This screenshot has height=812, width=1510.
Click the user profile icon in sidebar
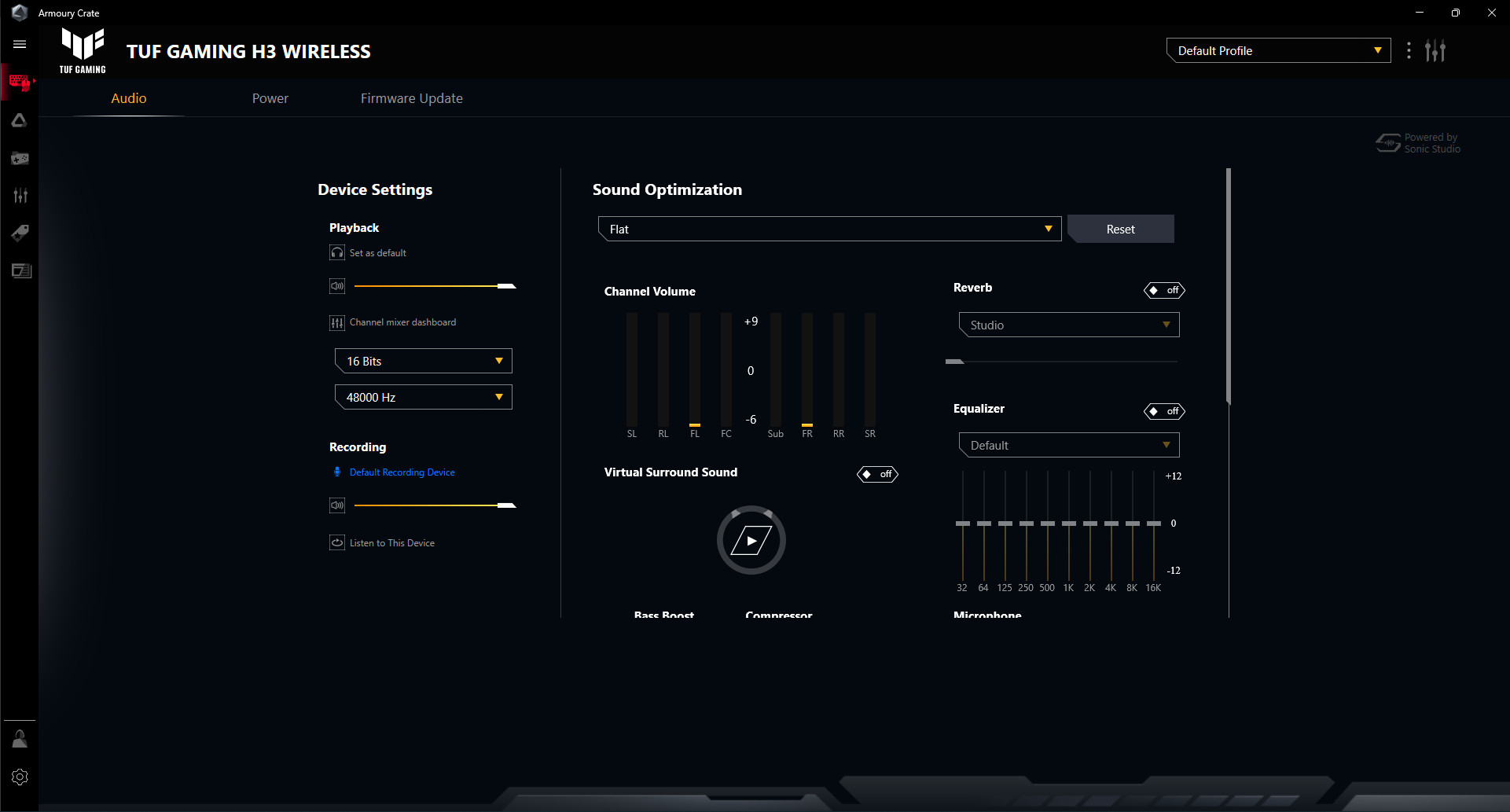point(20,739)
